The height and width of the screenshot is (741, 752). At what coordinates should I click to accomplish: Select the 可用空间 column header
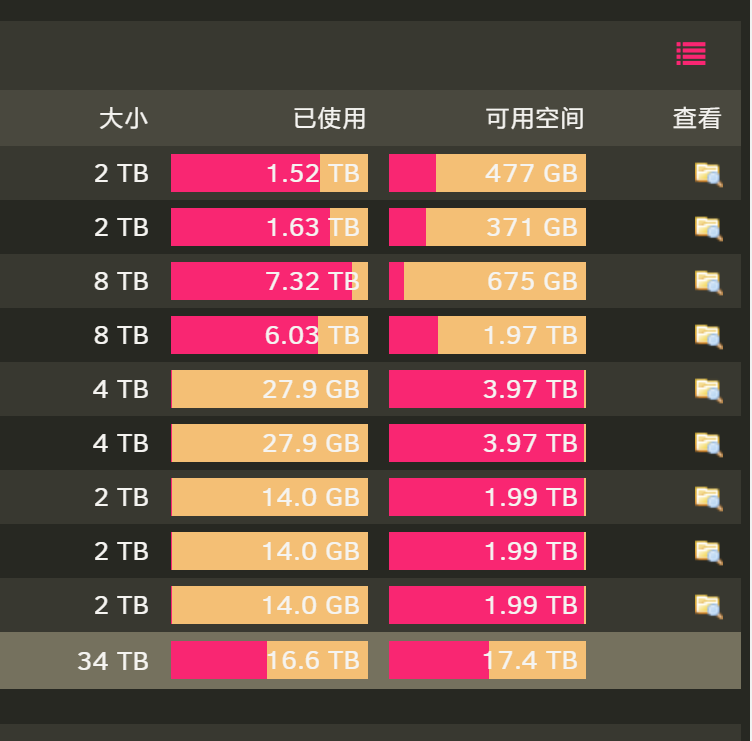pyautogui.click(x=535, y=118)
